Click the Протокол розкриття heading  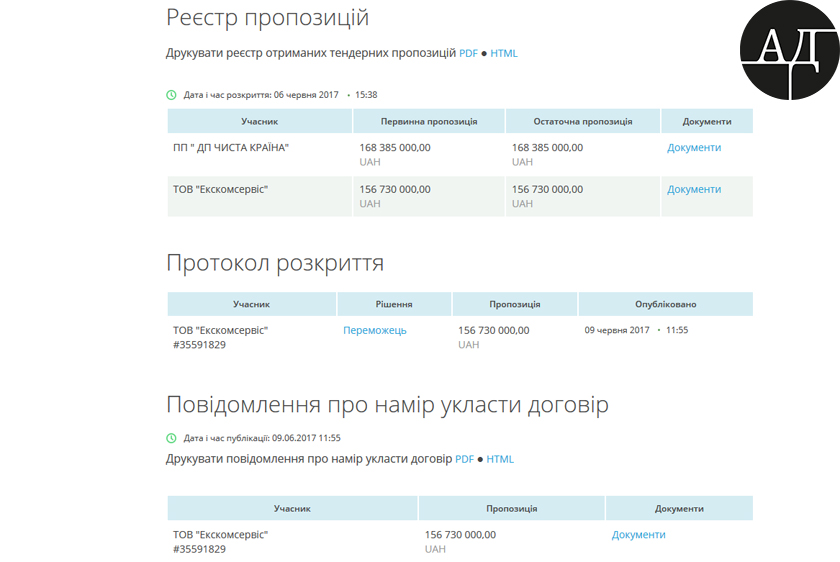tap(274, 263)
